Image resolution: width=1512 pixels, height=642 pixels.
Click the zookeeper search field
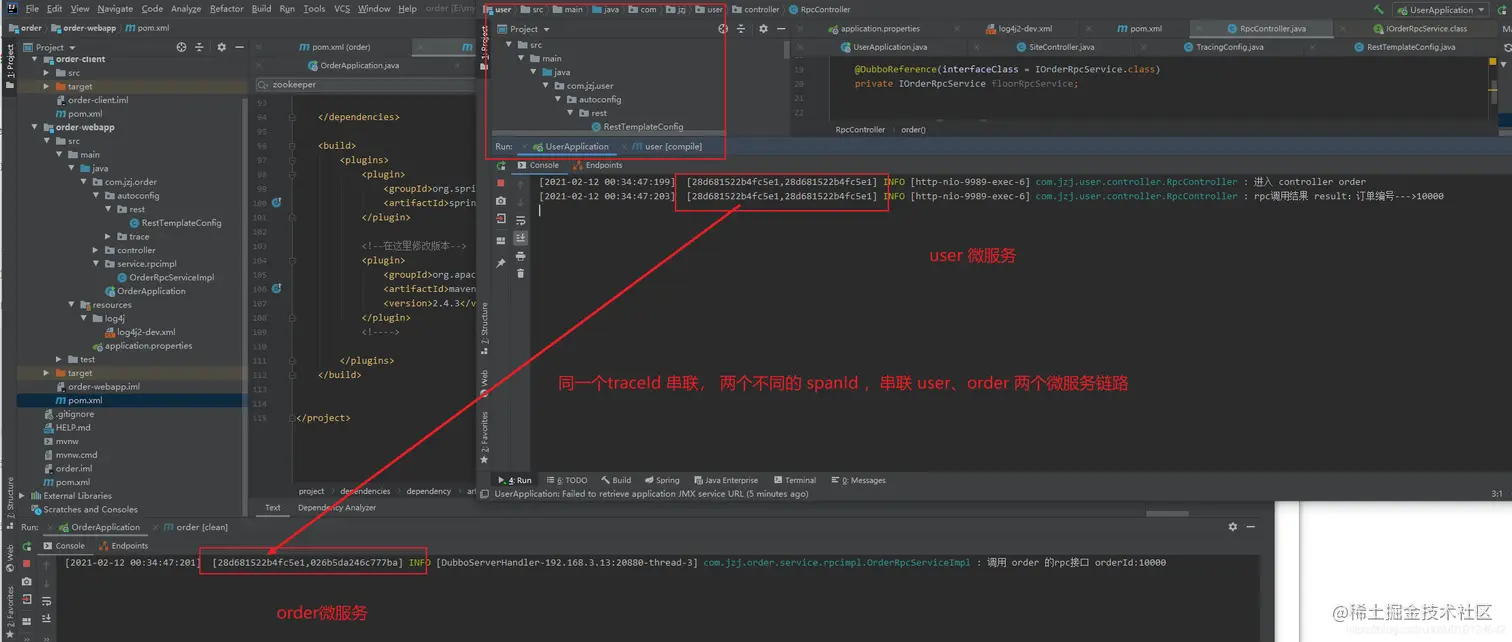[364, 85]
